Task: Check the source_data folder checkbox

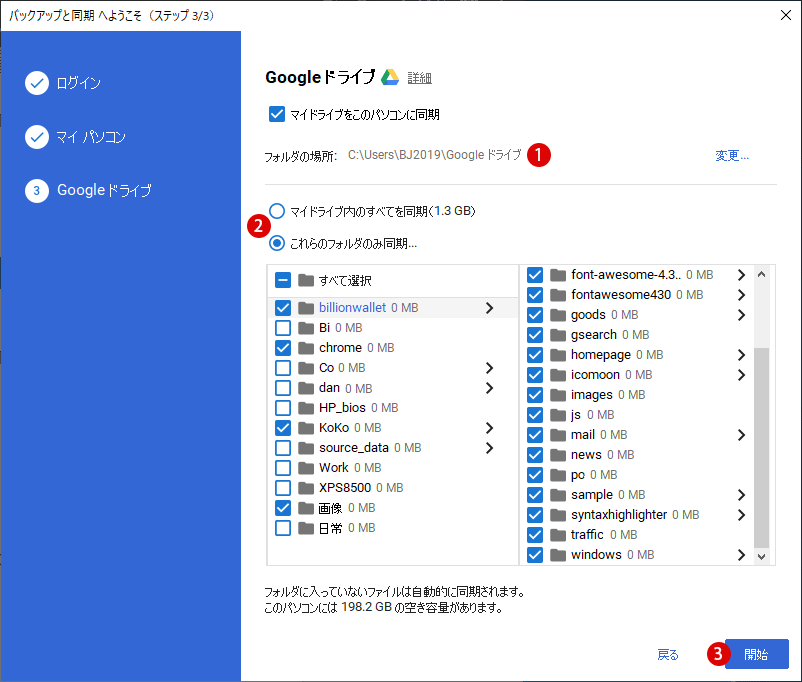Action: [283, 448]
